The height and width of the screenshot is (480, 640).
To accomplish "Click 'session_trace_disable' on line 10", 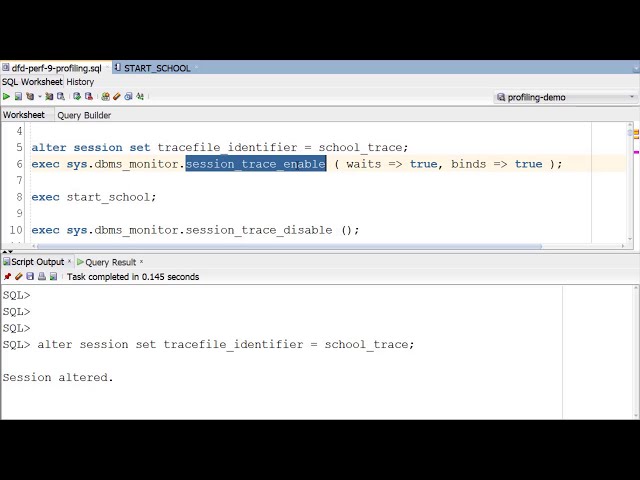I will click(x=259, y=230).
